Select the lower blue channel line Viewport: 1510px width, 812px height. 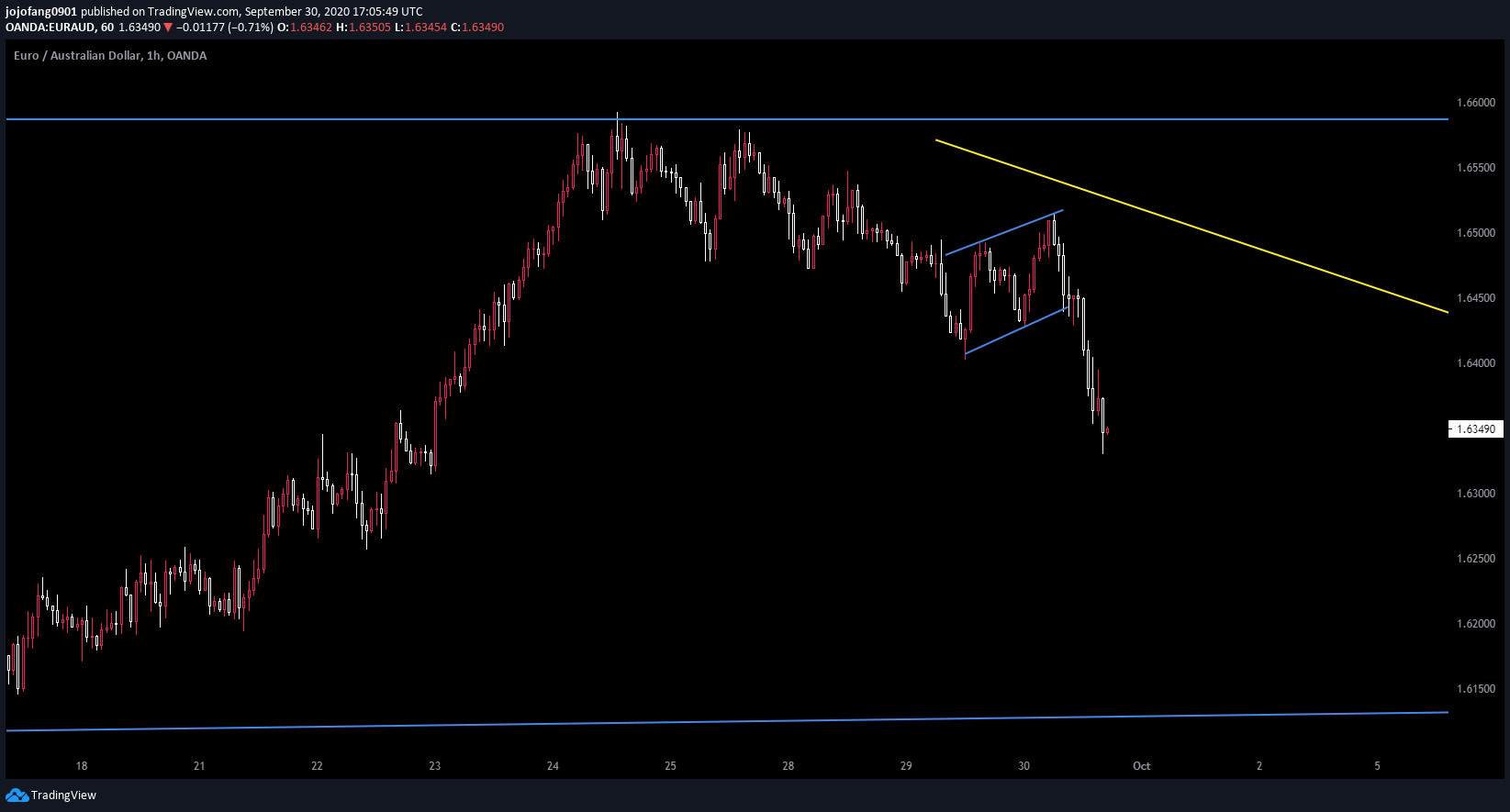[x=1015, y=331]
